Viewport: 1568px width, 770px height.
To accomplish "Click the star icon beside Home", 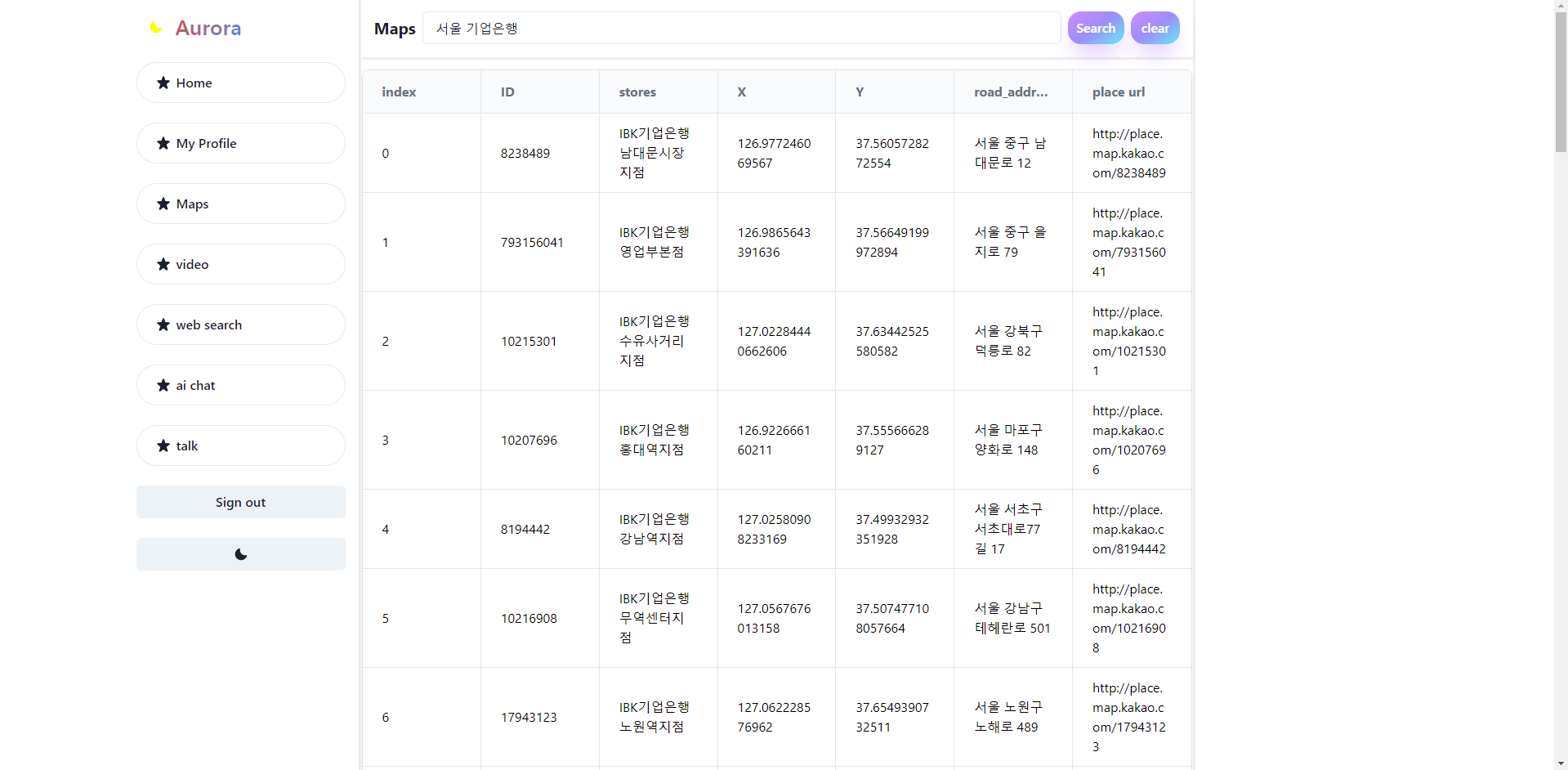I will [163, 83].
